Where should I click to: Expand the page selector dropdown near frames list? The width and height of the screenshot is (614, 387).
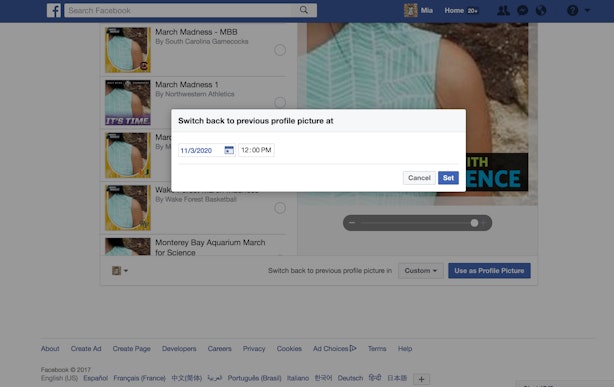click(120, 271)
